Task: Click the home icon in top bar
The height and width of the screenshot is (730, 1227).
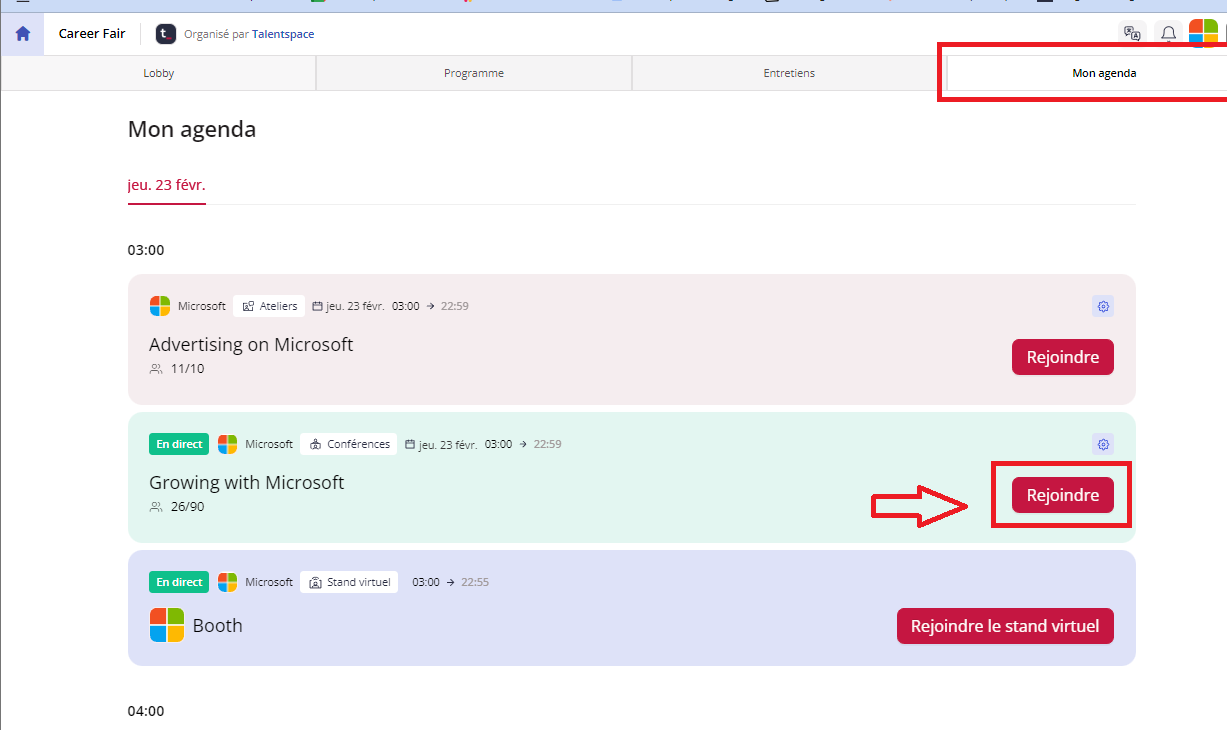Action: coord(22,34)
